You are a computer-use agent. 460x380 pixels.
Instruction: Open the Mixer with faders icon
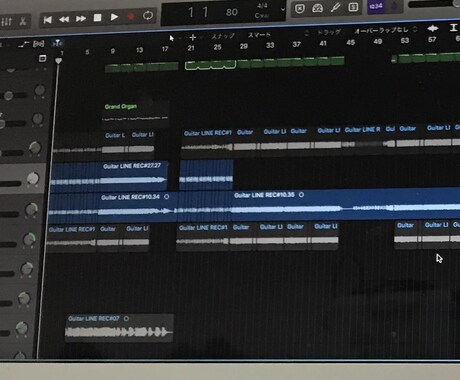(x=7, y=22)
